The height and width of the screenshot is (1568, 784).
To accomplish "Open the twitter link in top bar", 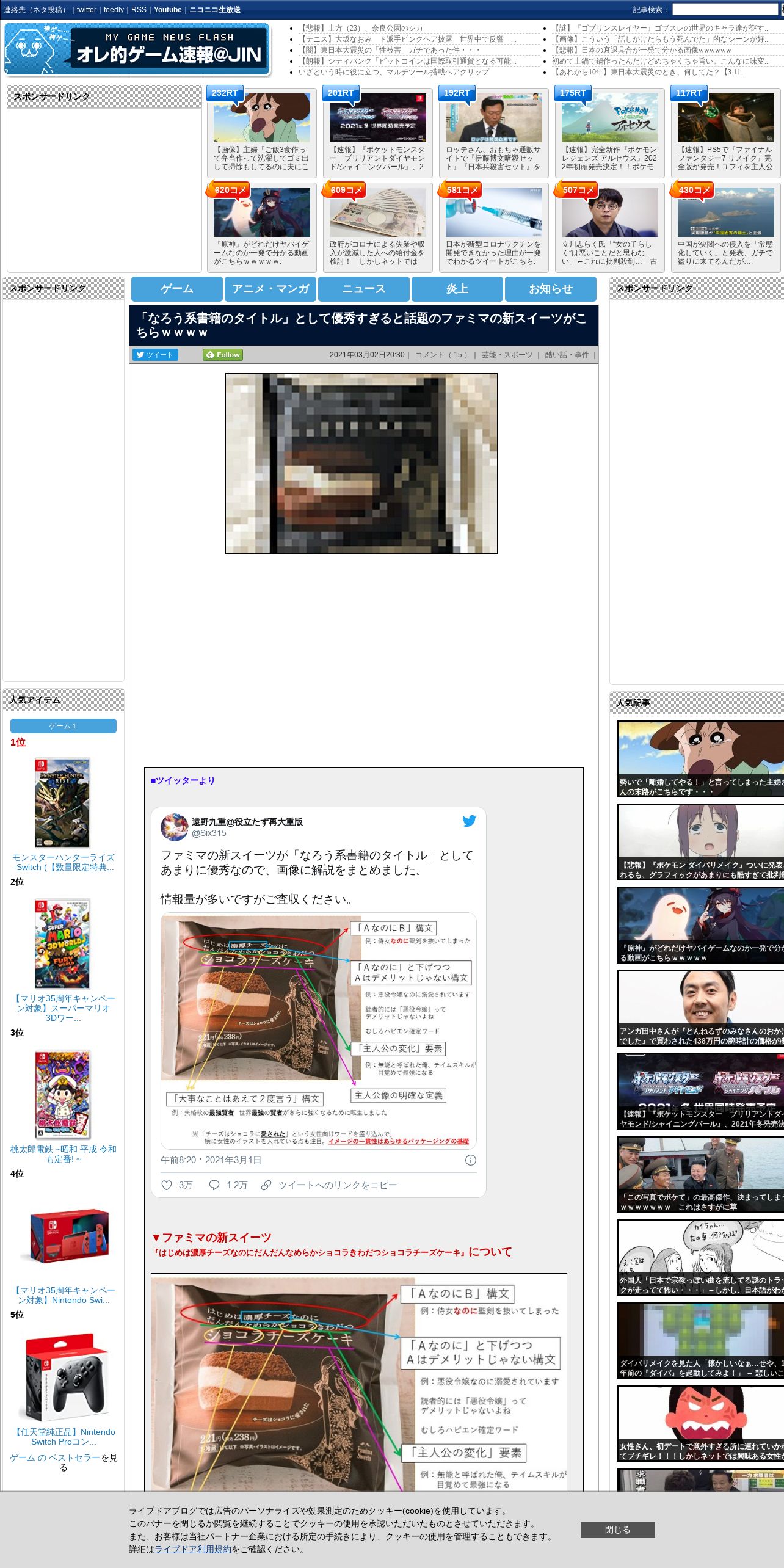I will [87, 10].
